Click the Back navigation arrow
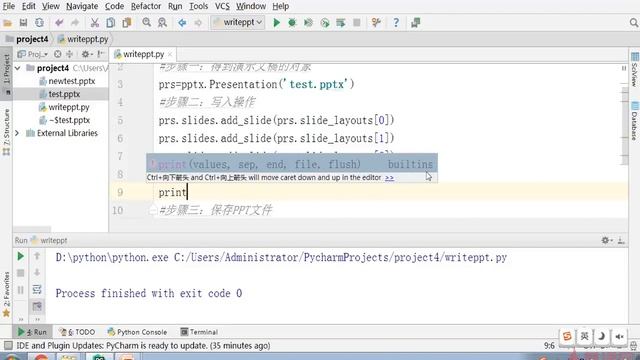 [182, 23]
